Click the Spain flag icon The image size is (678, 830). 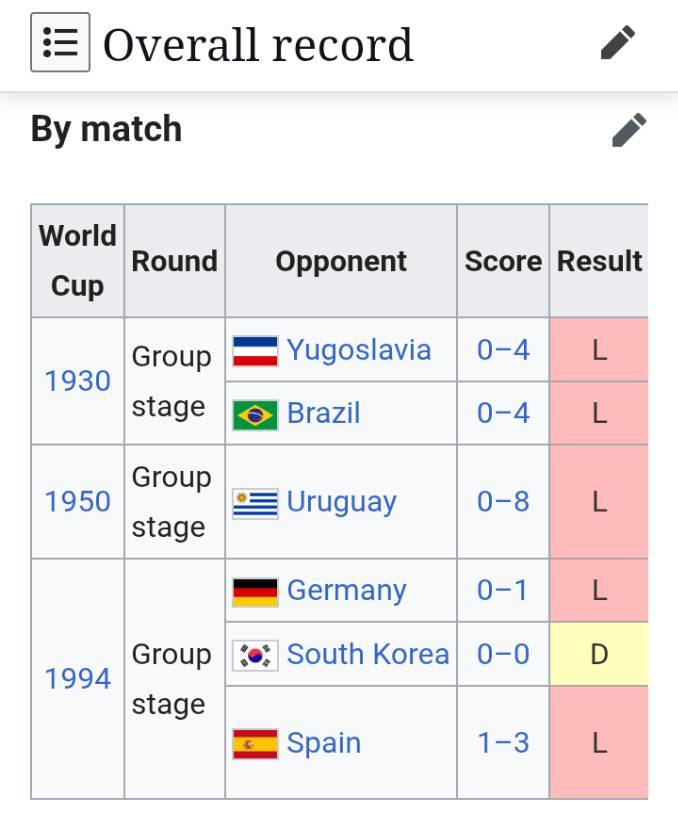[255, 744]
